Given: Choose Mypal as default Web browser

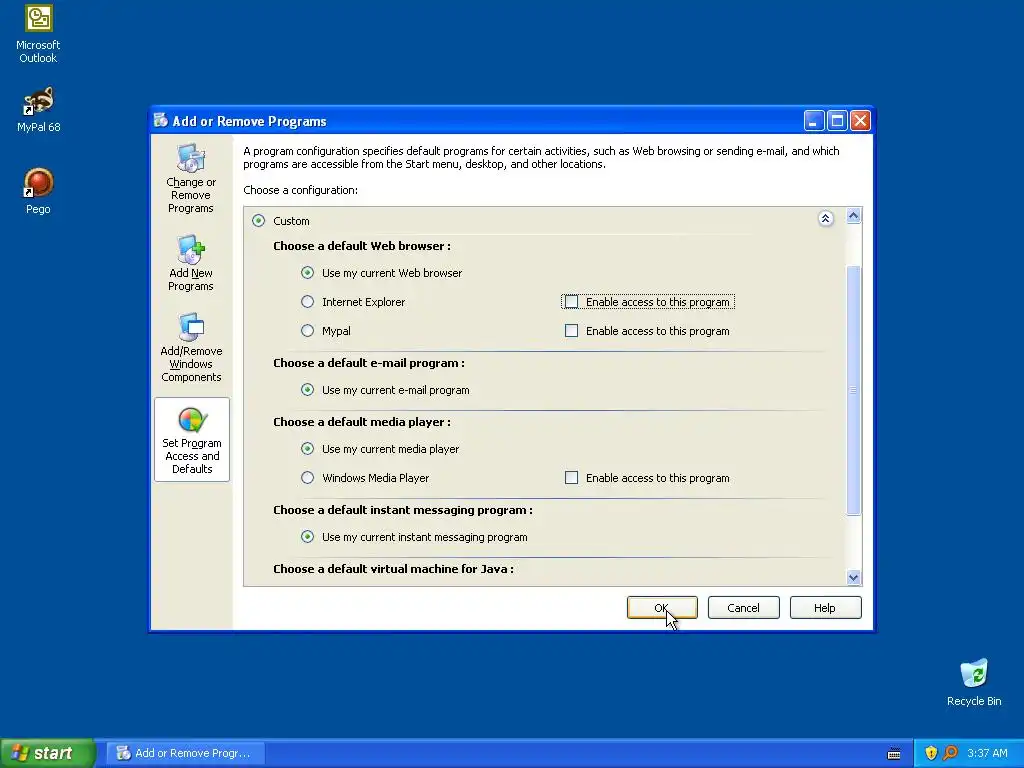Looking at the screenshot, I should point(308,331).
